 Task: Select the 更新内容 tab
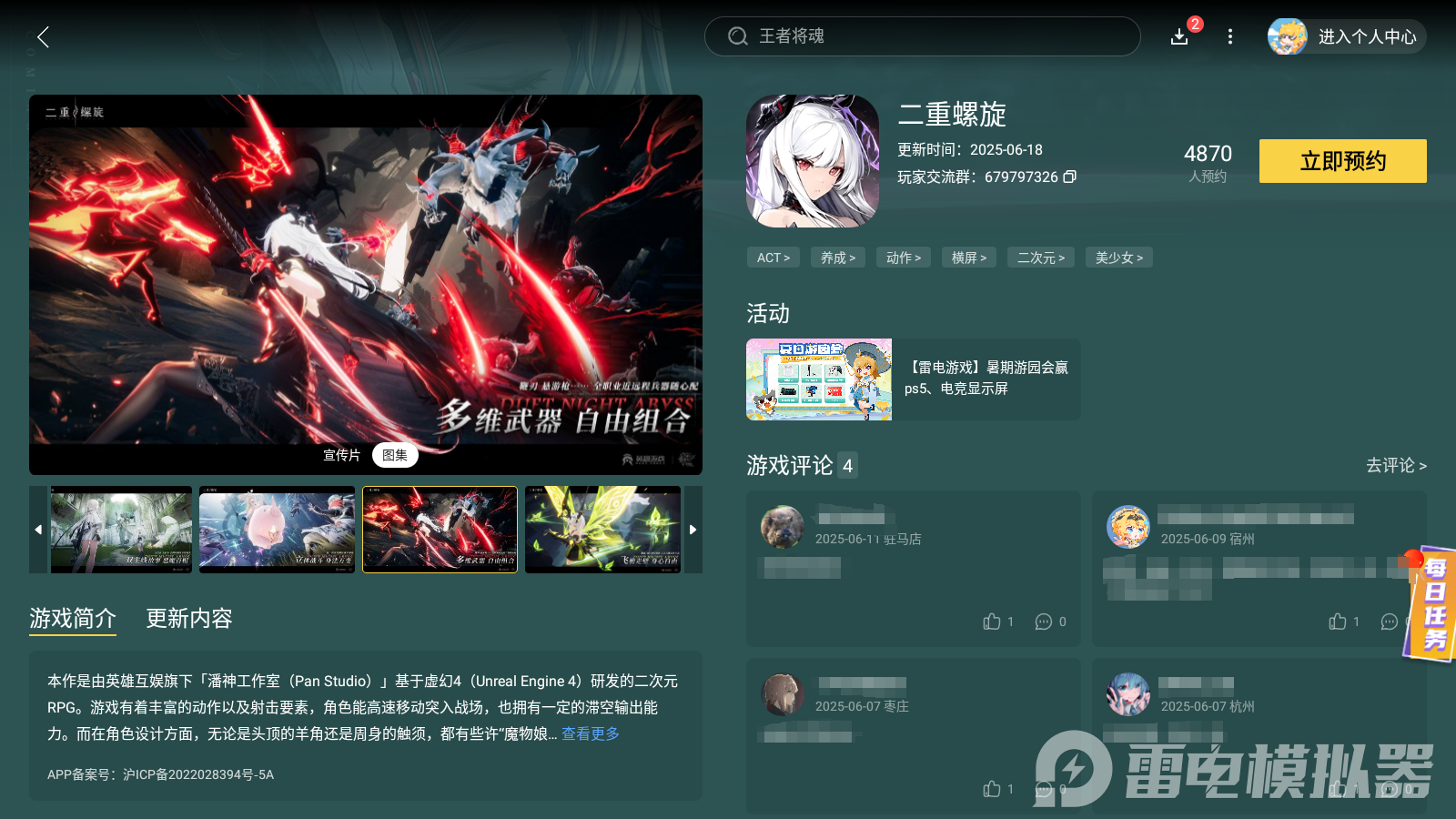[x=189, y=619]
